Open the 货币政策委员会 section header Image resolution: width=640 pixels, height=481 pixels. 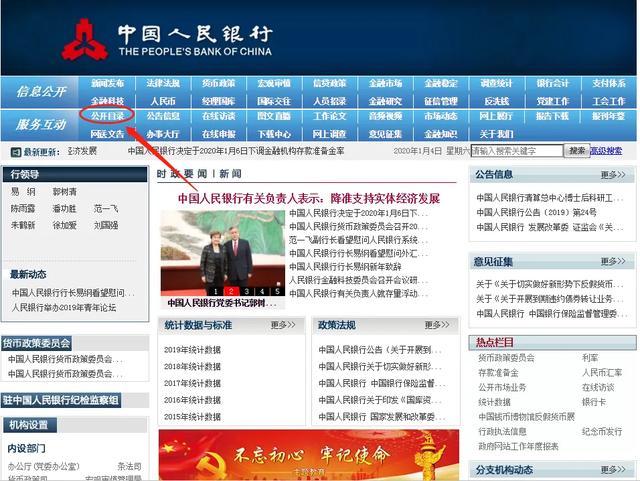37,343
